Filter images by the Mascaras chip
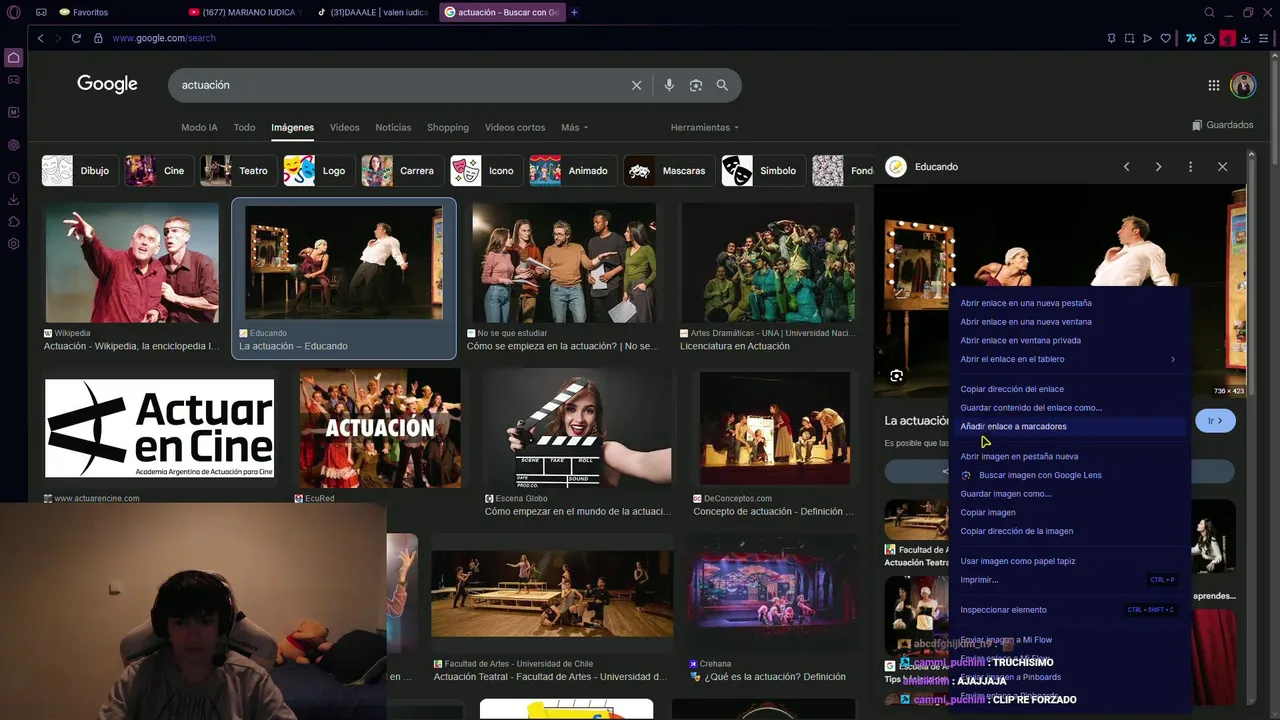This screenshot has width=1280, height=720. click(669, 171)
